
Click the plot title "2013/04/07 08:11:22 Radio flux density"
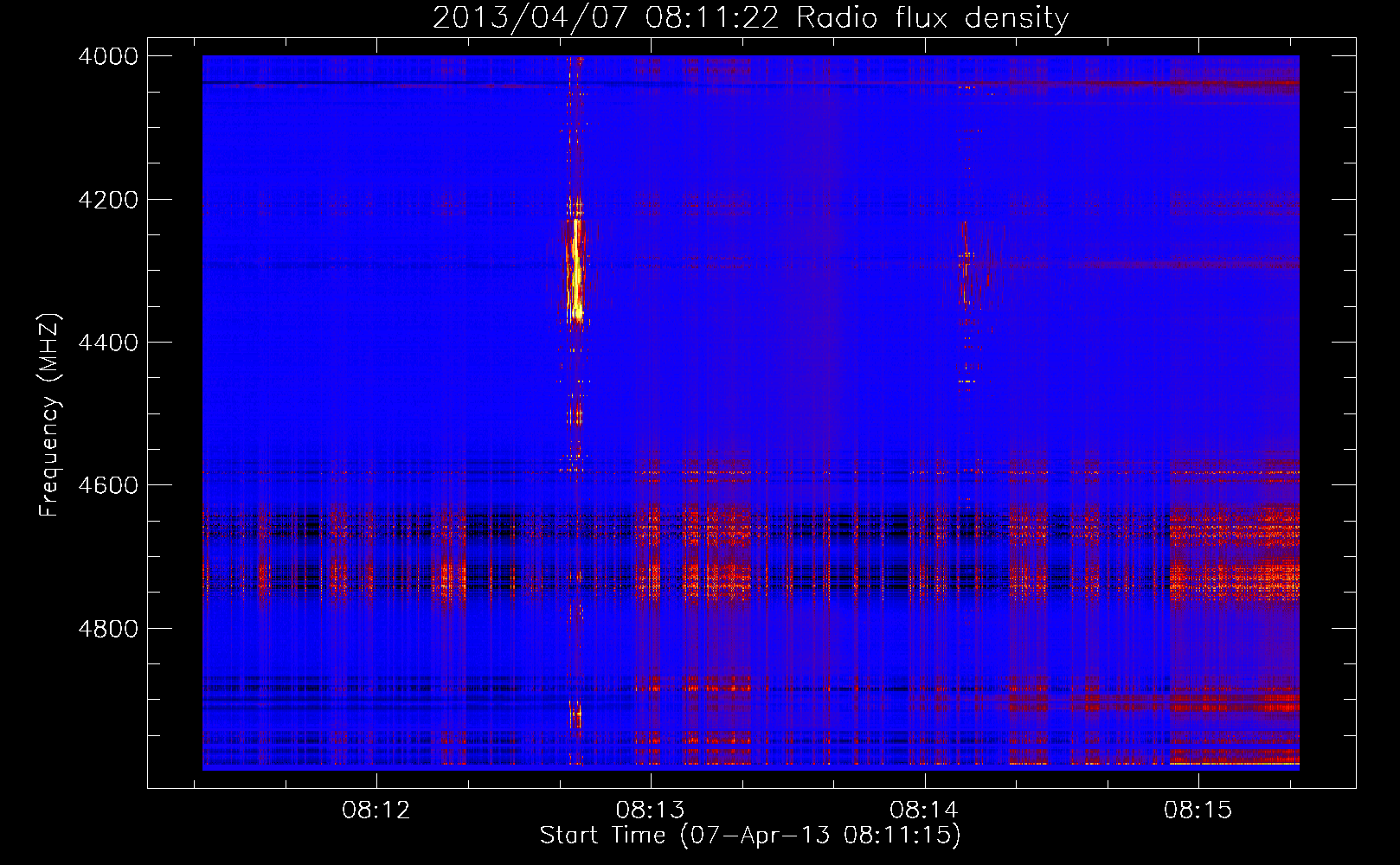[x=750, y=17]
